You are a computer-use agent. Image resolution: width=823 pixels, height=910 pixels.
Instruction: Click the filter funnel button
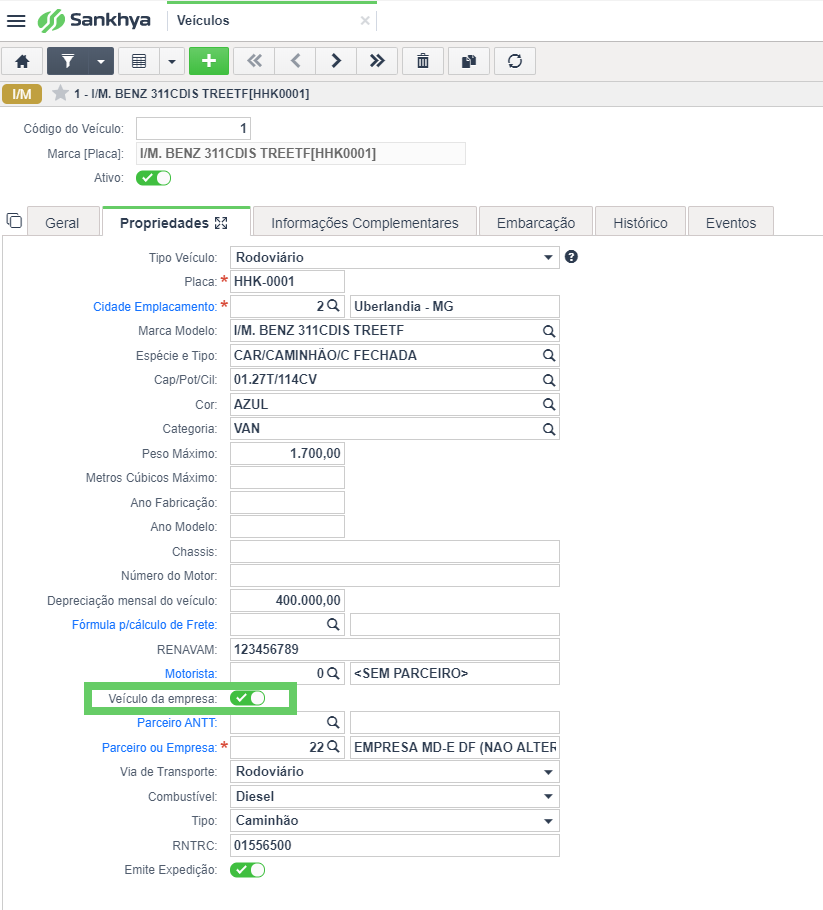tap(67, 61)
